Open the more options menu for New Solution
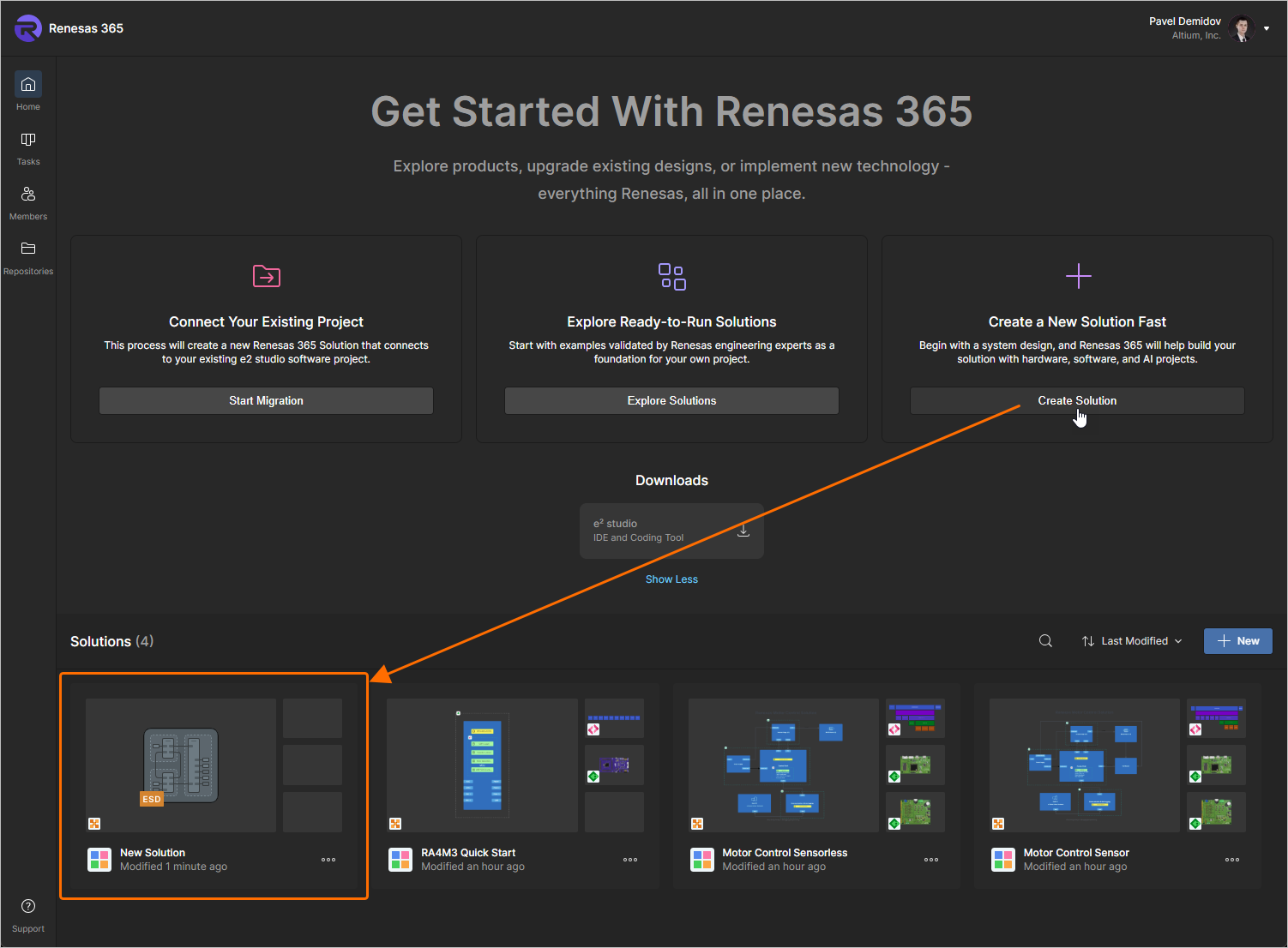Viewport: 1288px width, 948px height. [x=328, y=860]
